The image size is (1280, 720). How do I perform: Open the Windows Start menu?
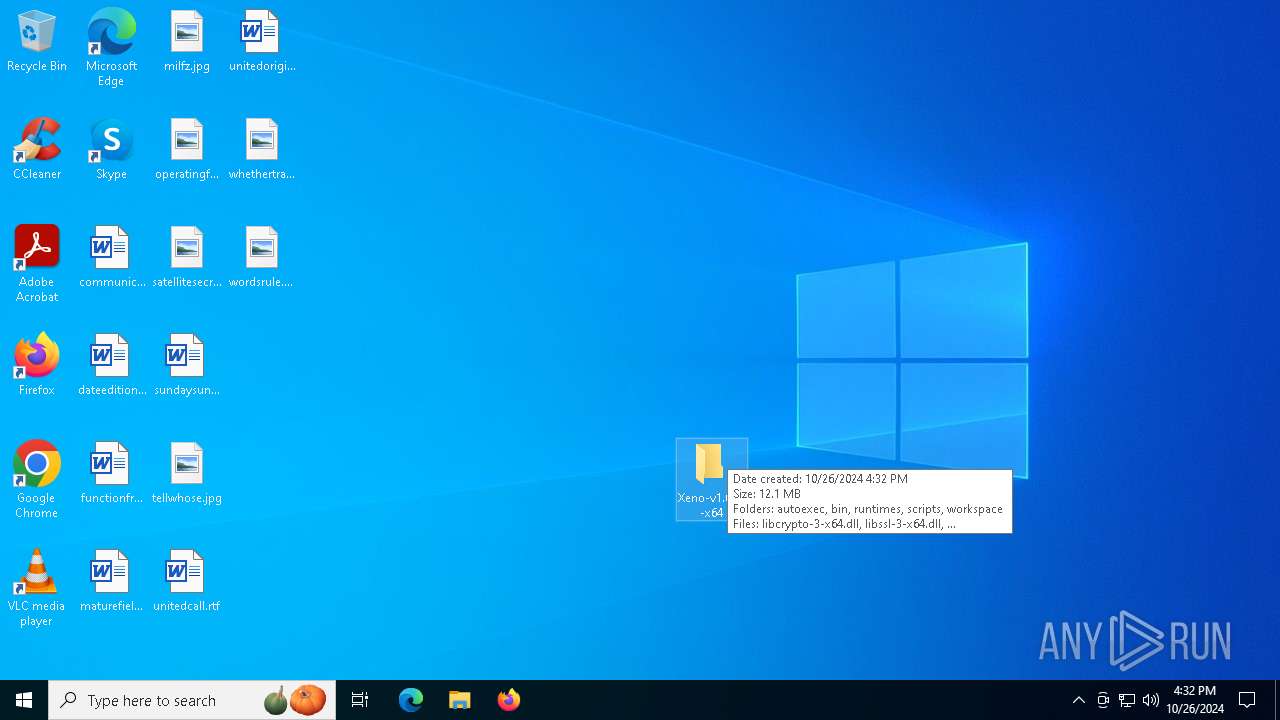[x=24, y=700]
